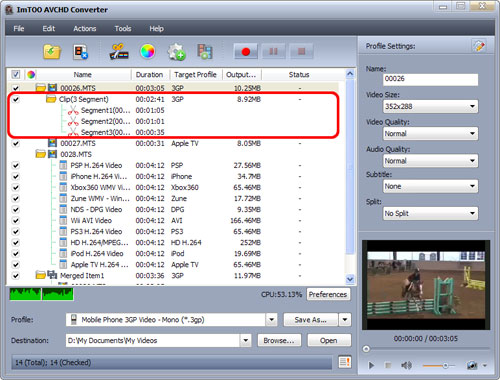This screenshot has height=380, width=500.
Task: Click the Segment2 scissors icon
Action: (73, 121)
